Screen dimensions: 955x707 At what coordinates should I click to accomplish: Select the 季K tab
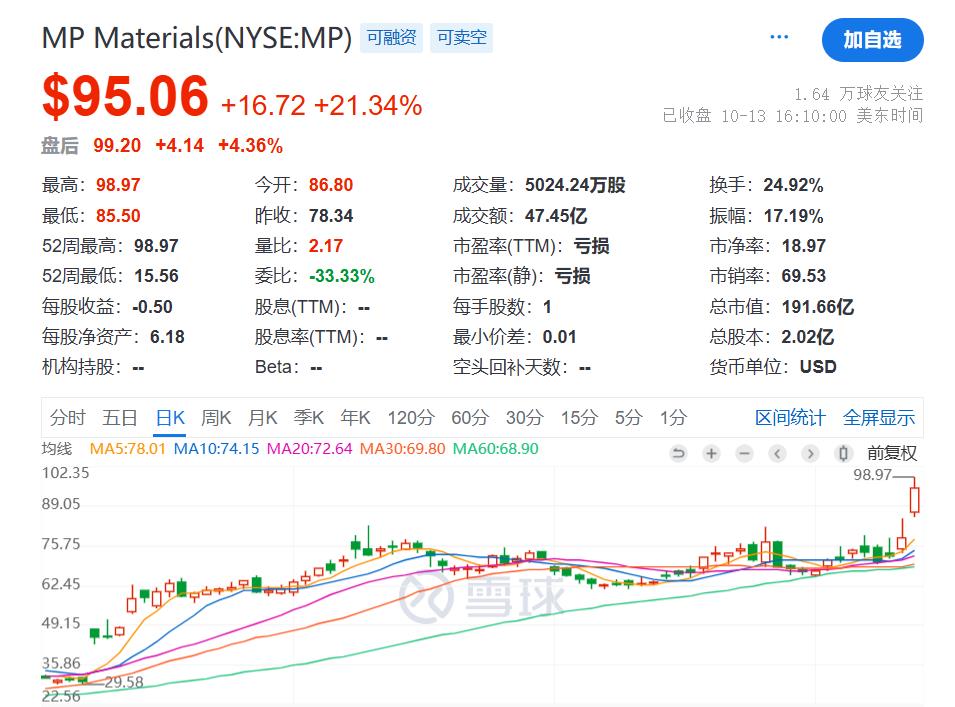[x=309, y=418]
